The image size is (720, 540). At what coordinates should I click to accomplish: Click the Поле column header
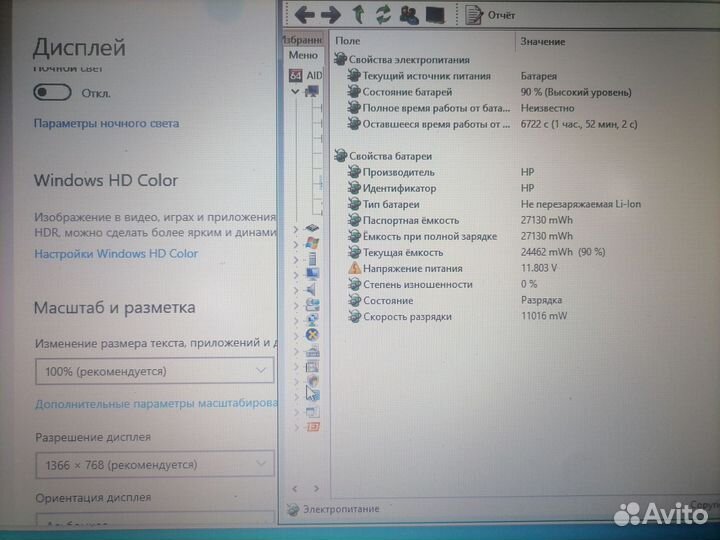423,41
